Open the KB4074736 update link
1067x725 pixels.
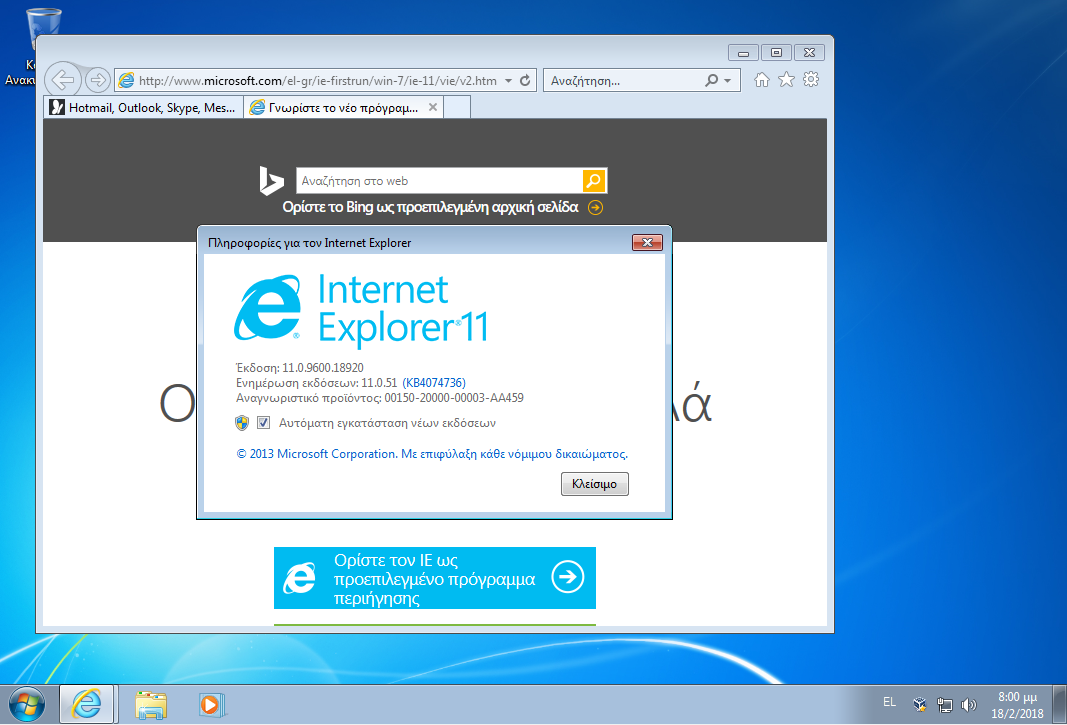click(434, 383)
